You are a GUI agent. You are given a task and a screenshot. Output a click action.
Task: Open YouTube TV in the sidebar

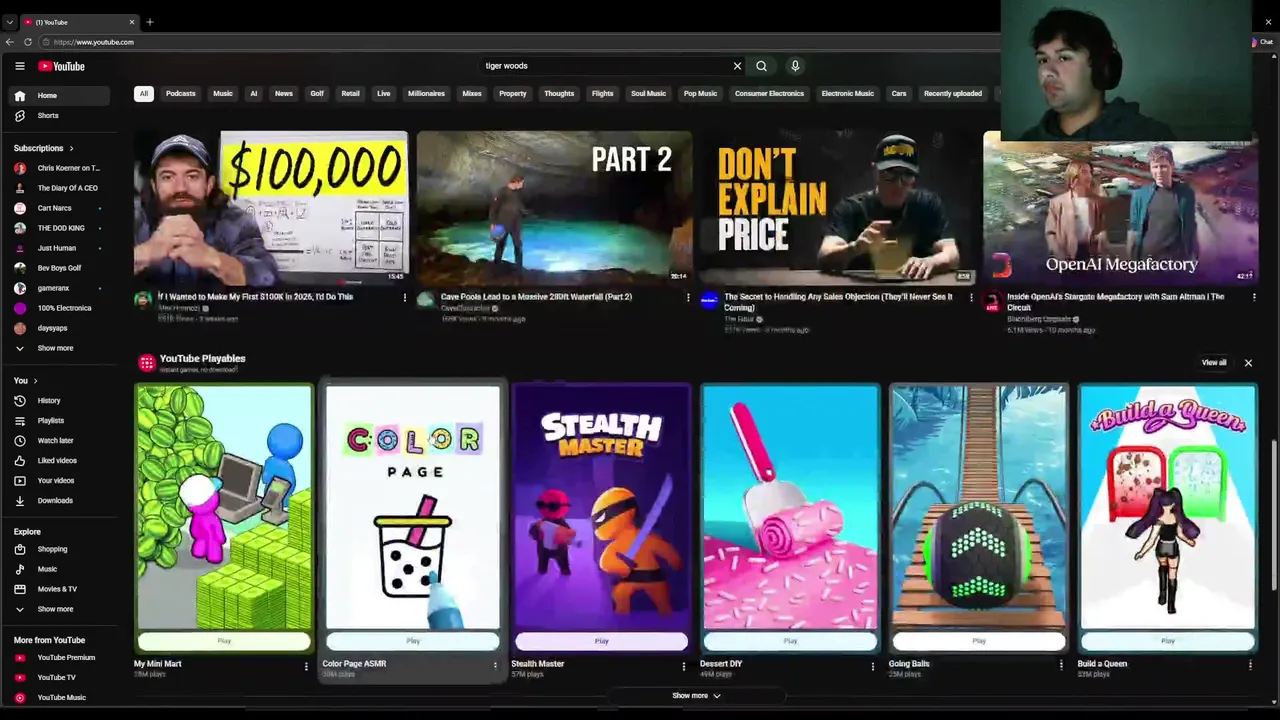59,677
